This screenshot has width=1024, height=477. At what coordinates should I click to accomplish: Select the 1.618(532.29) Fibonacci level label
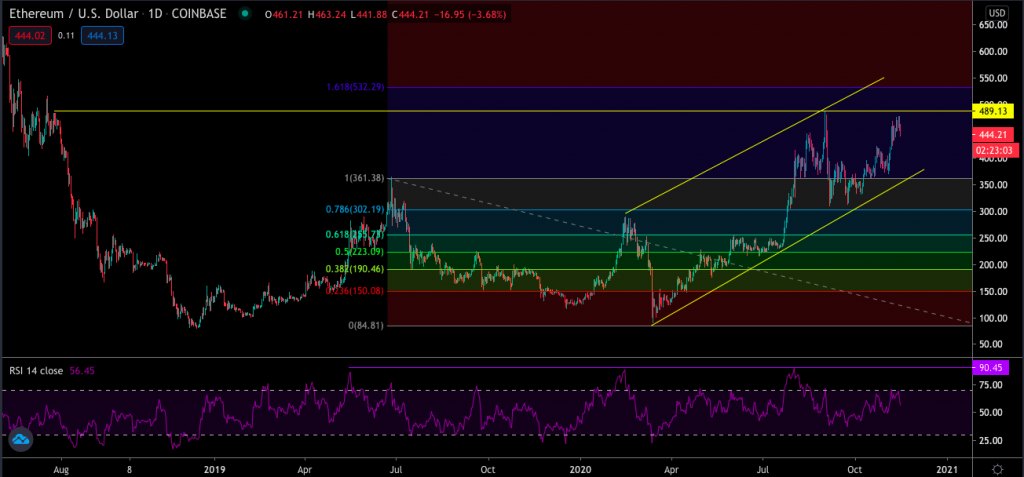point(356,88)
